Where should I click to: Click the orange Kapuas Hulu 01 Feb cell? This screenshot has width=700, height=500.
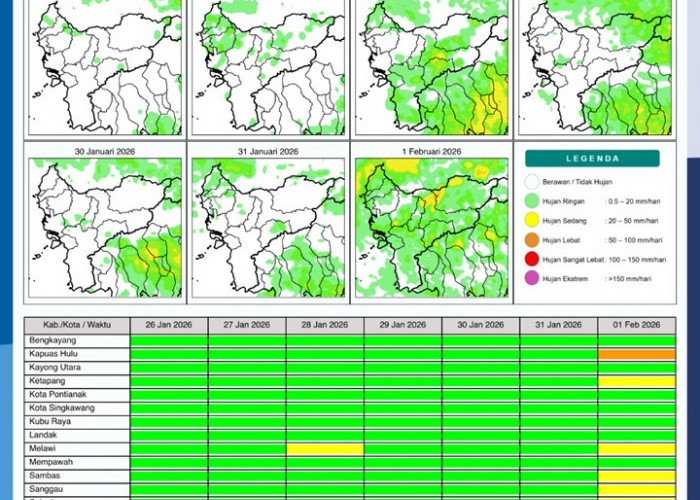point(636,354)
